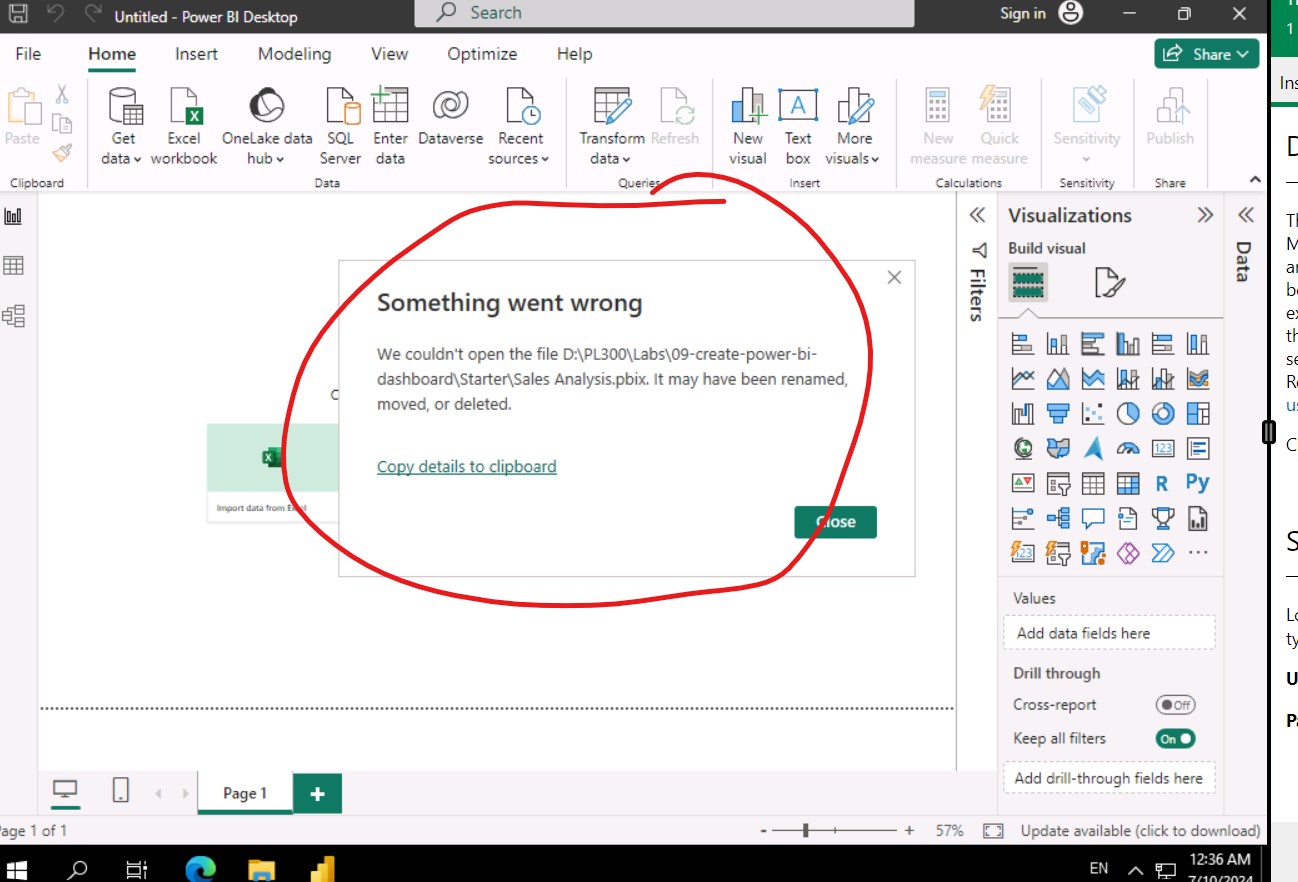Click Close button in the error dialog
This screenshot has height=882, width=1298.
pyautogui.click(x=836, y=522)
